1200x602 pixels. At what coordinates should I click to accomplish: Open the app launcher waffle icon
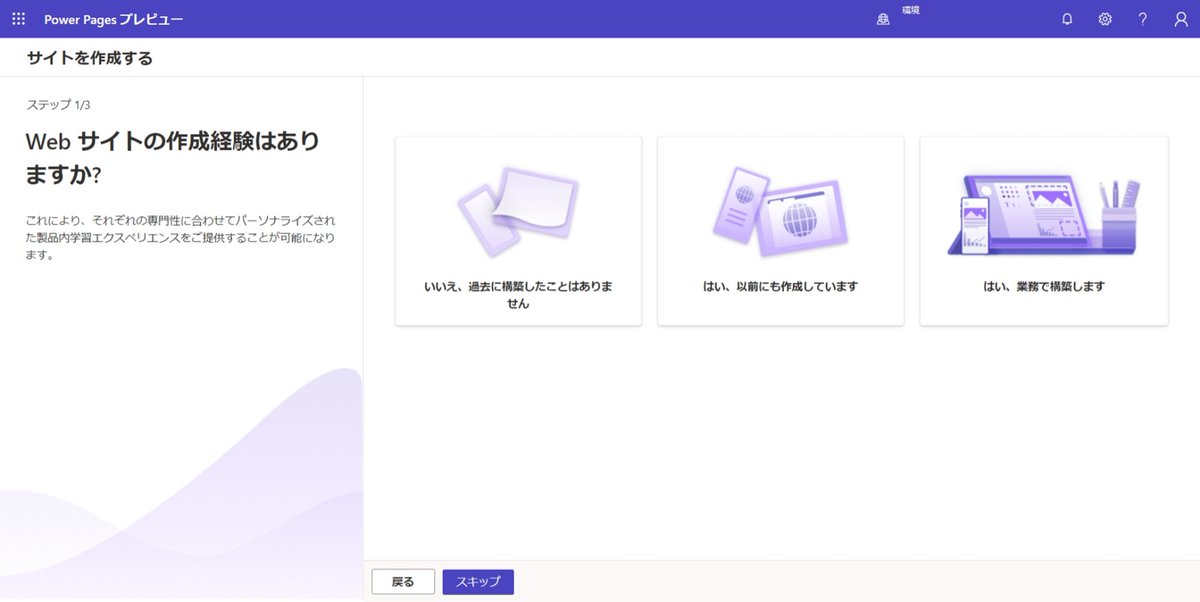coord(18,18)
